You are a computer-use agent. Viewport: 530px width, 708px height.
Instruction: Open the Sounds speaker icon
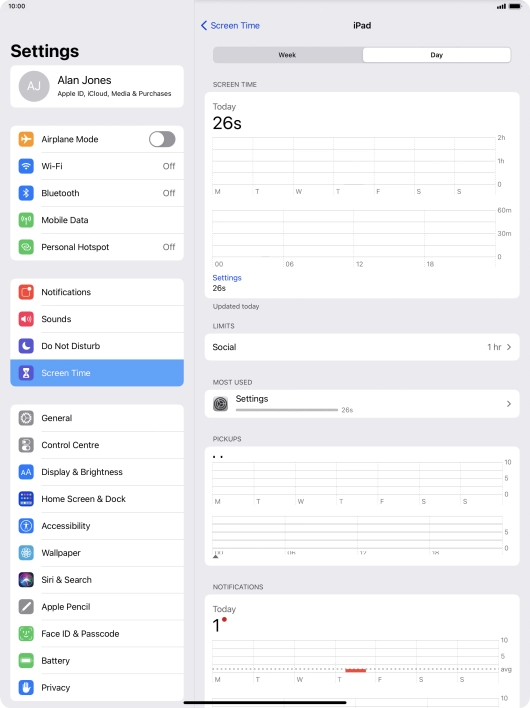coord(26,319)
